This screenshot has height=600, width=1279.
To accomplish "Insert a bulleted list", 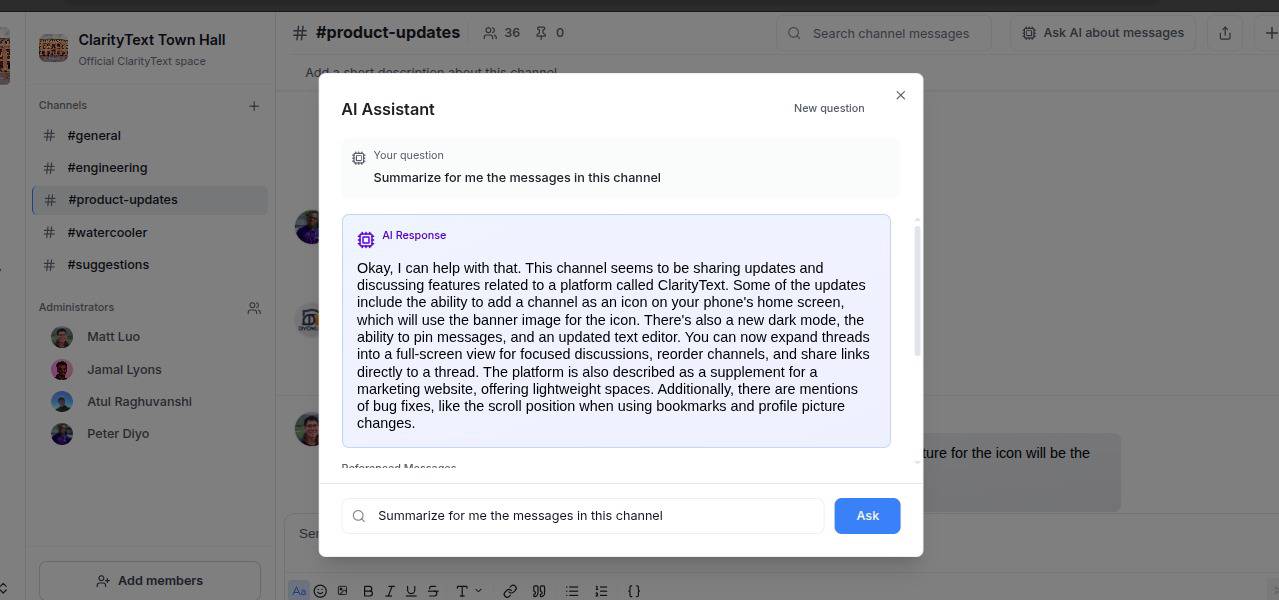I will (x=572, y=591).
